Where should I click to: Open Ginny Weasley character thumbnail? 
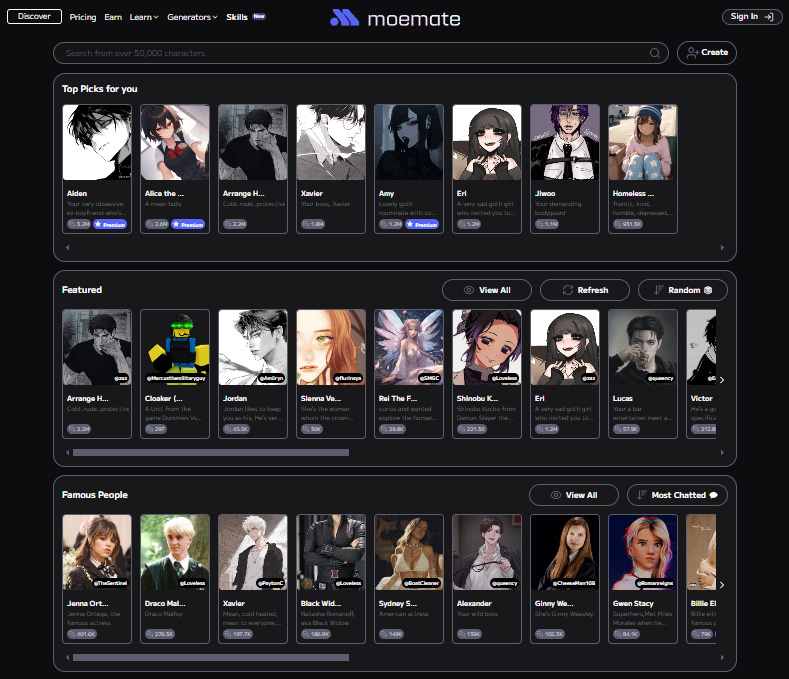coord(565,552)
